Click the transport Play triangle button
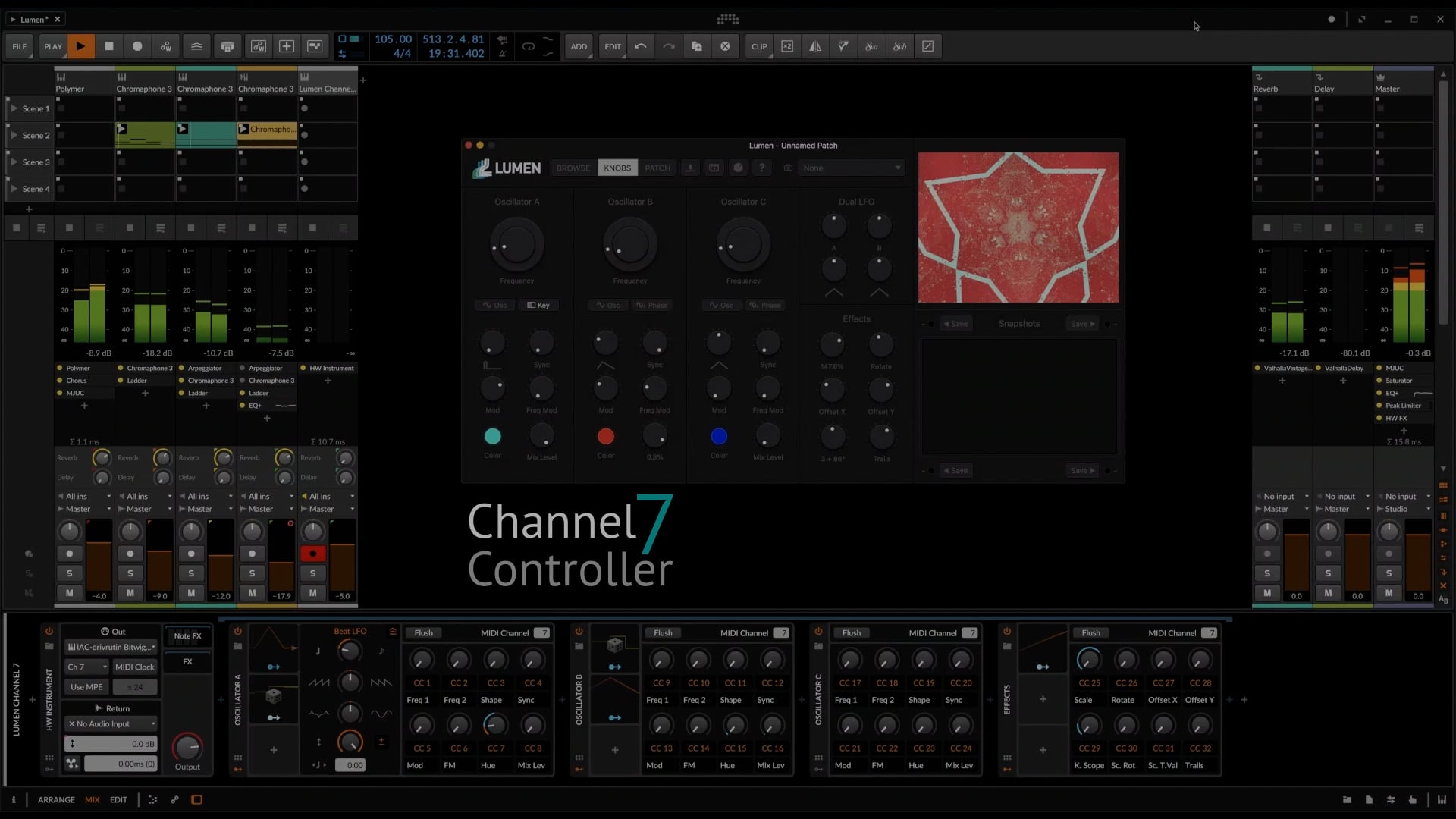Viewport: 1456px width, 819px height. 80,46
